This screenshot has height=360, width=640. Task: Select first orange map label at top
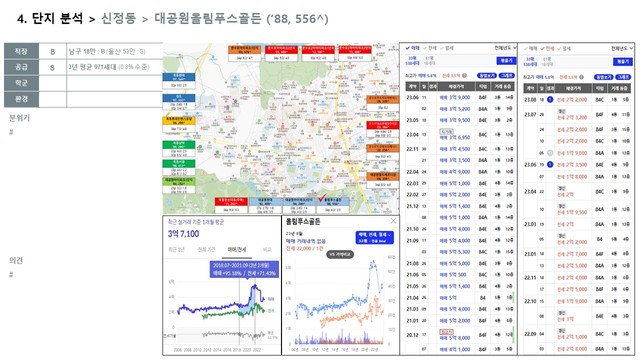(x=244, y=53)
